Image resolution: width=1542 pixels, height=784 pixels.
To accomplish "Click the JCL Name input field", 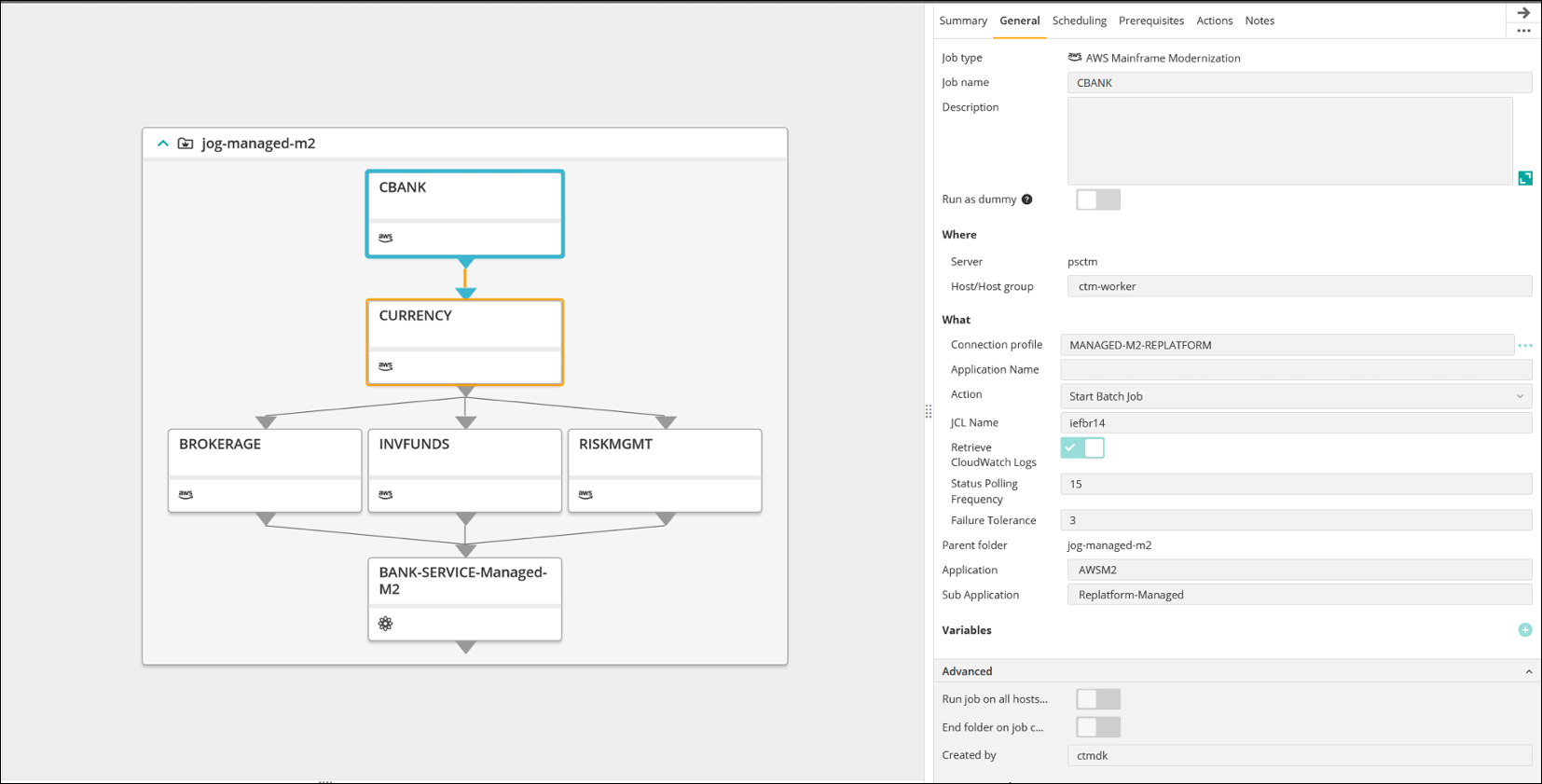I will tap(1295, 423).
